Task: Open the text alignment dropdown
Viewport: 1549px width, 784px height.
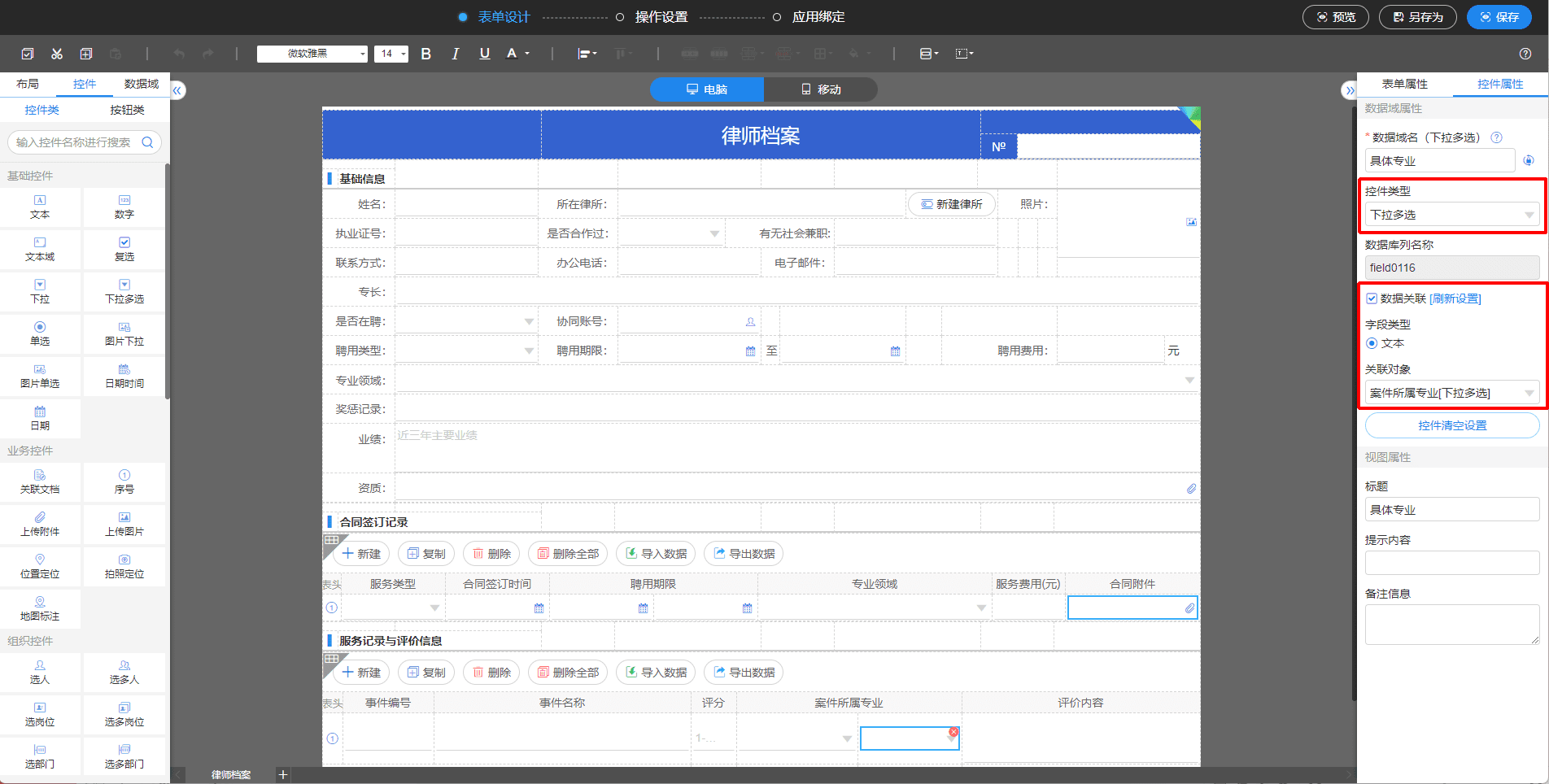Action: [x=587, y=54]
